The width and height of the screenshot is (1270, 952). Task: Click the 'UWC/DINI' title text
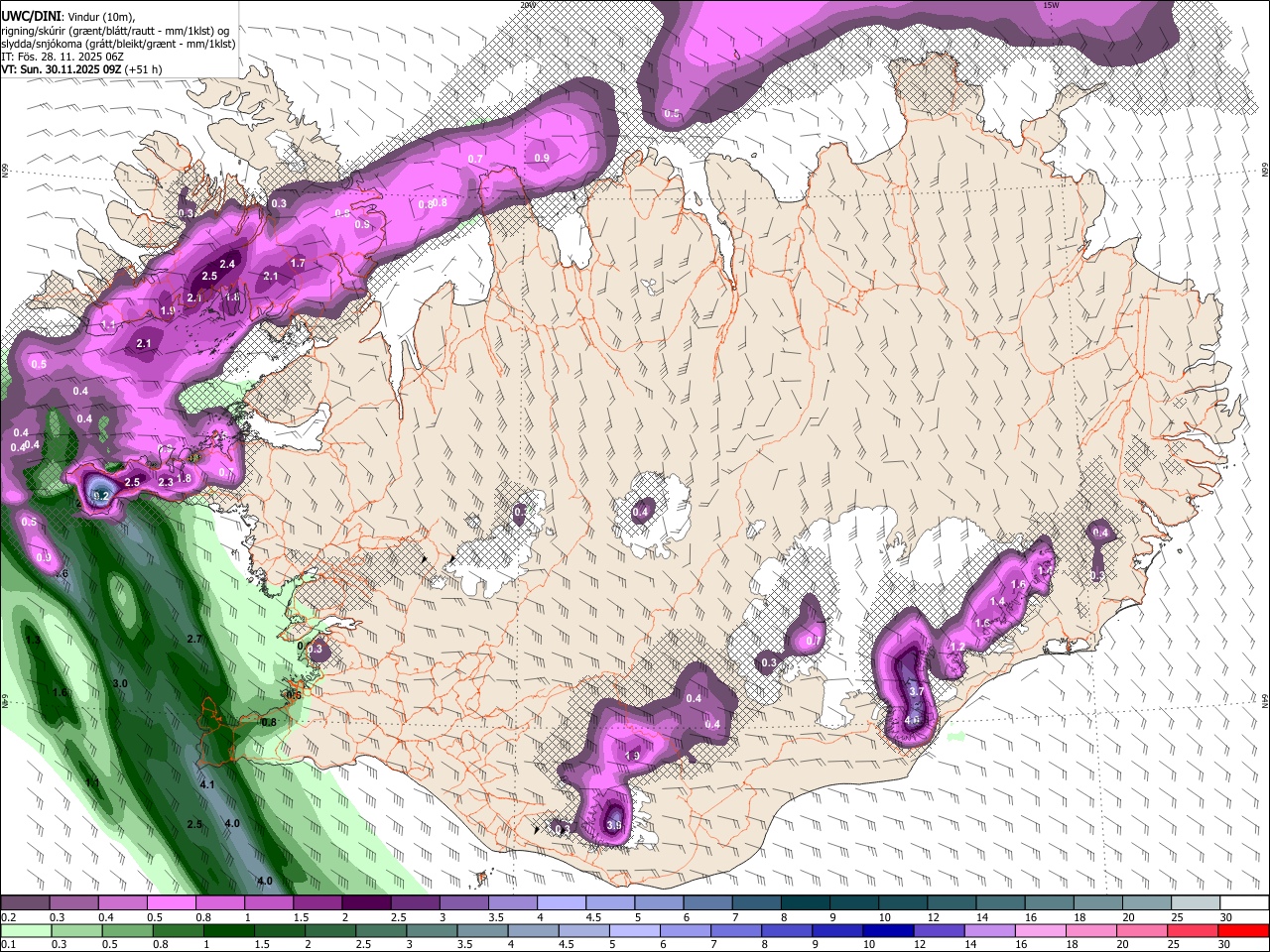click(31, 16)
